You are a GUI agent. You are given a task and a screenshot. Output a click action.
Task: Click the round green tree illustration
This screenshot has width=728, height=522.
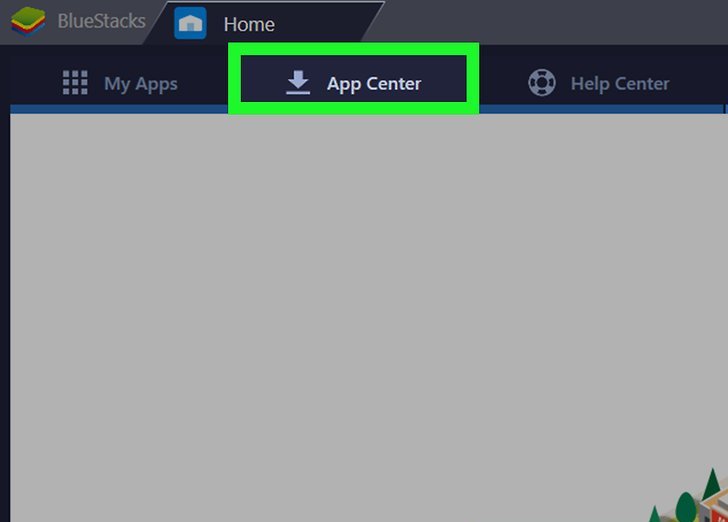pos(686,506)
